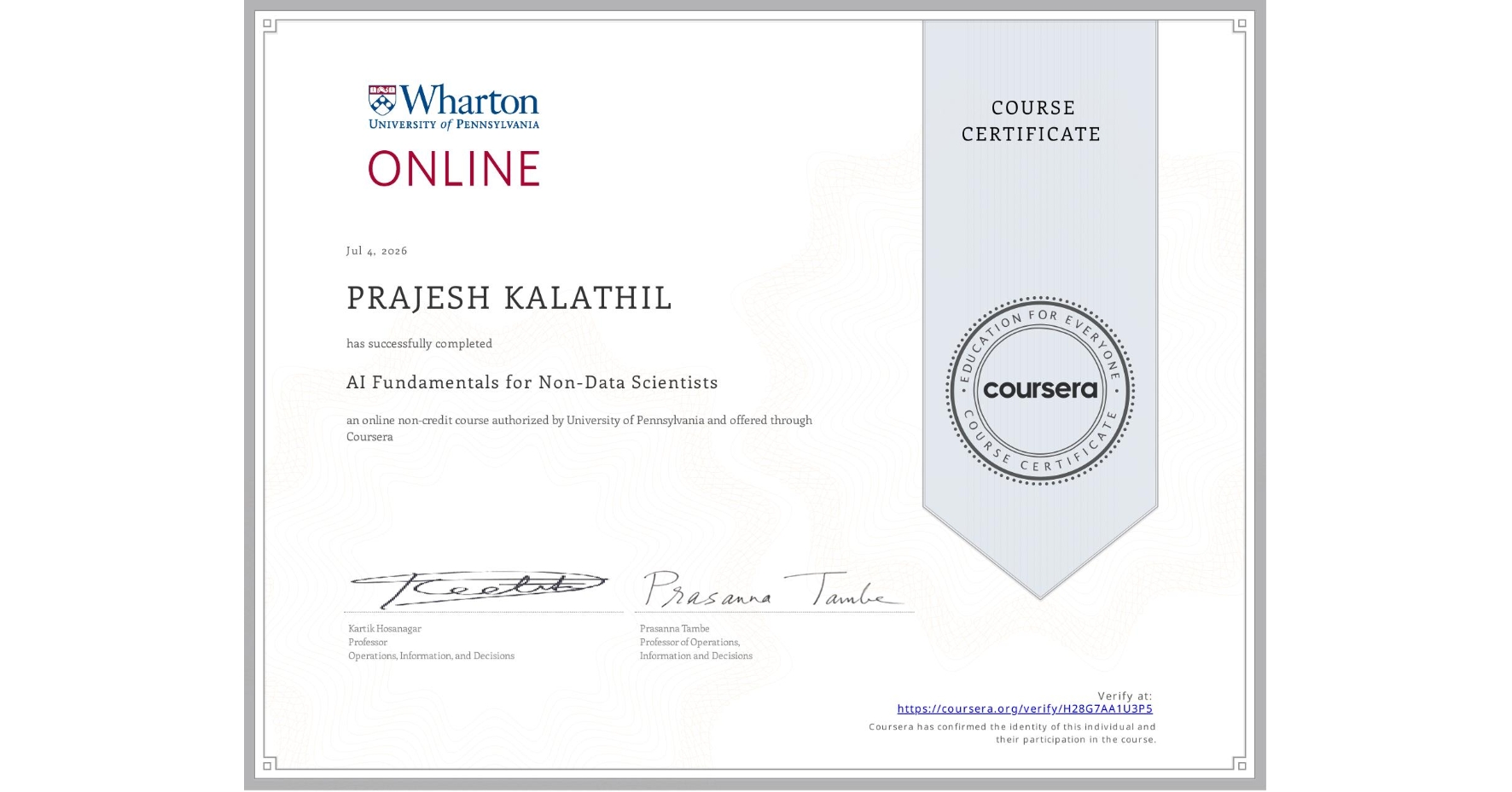This screenshot has width=1512, height=792.
Task: Click the Wharton shield logo
Action: [x=382, y=100]
